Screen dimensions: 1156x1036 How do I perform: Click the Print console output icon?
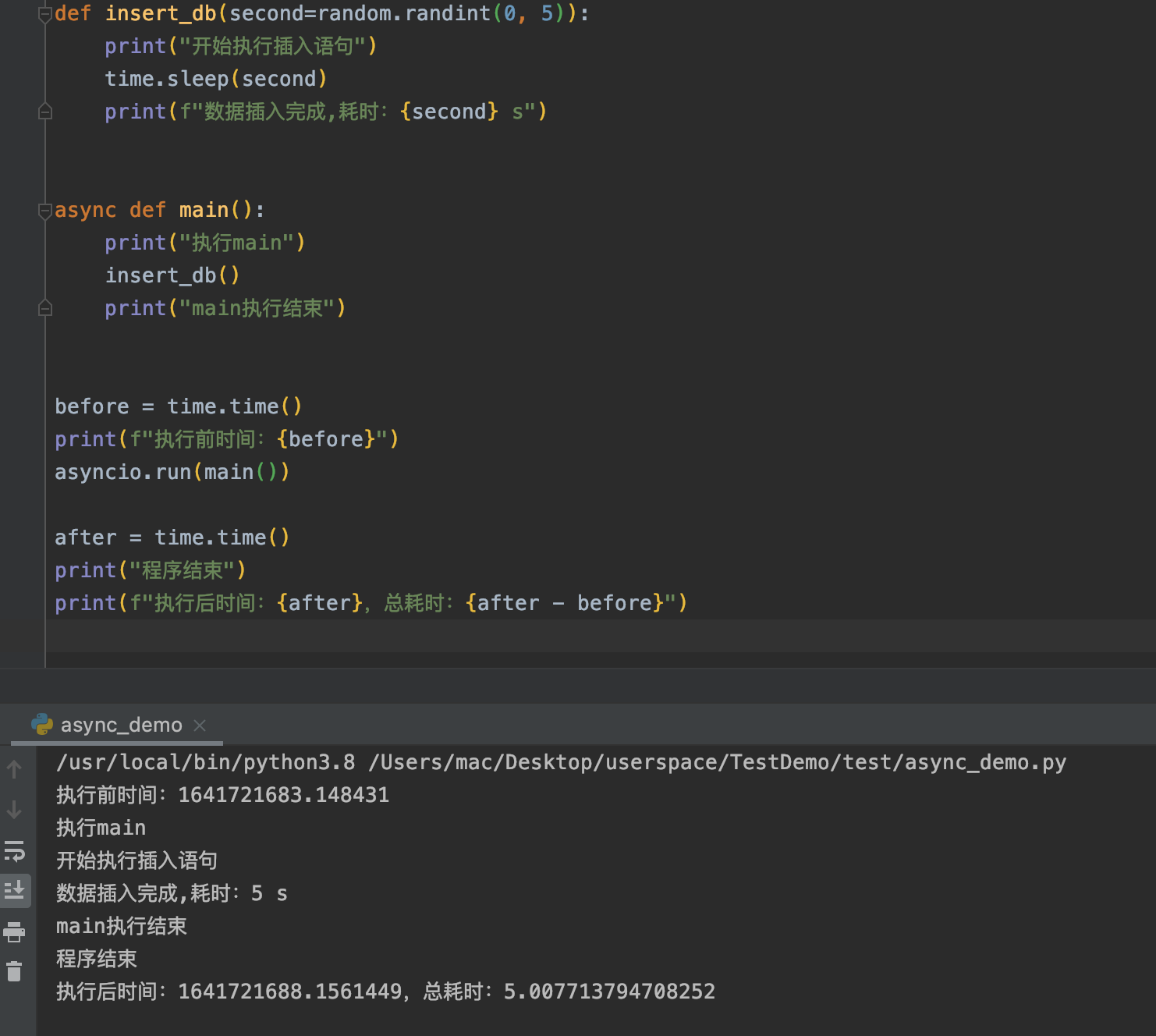tap(14, 931)
